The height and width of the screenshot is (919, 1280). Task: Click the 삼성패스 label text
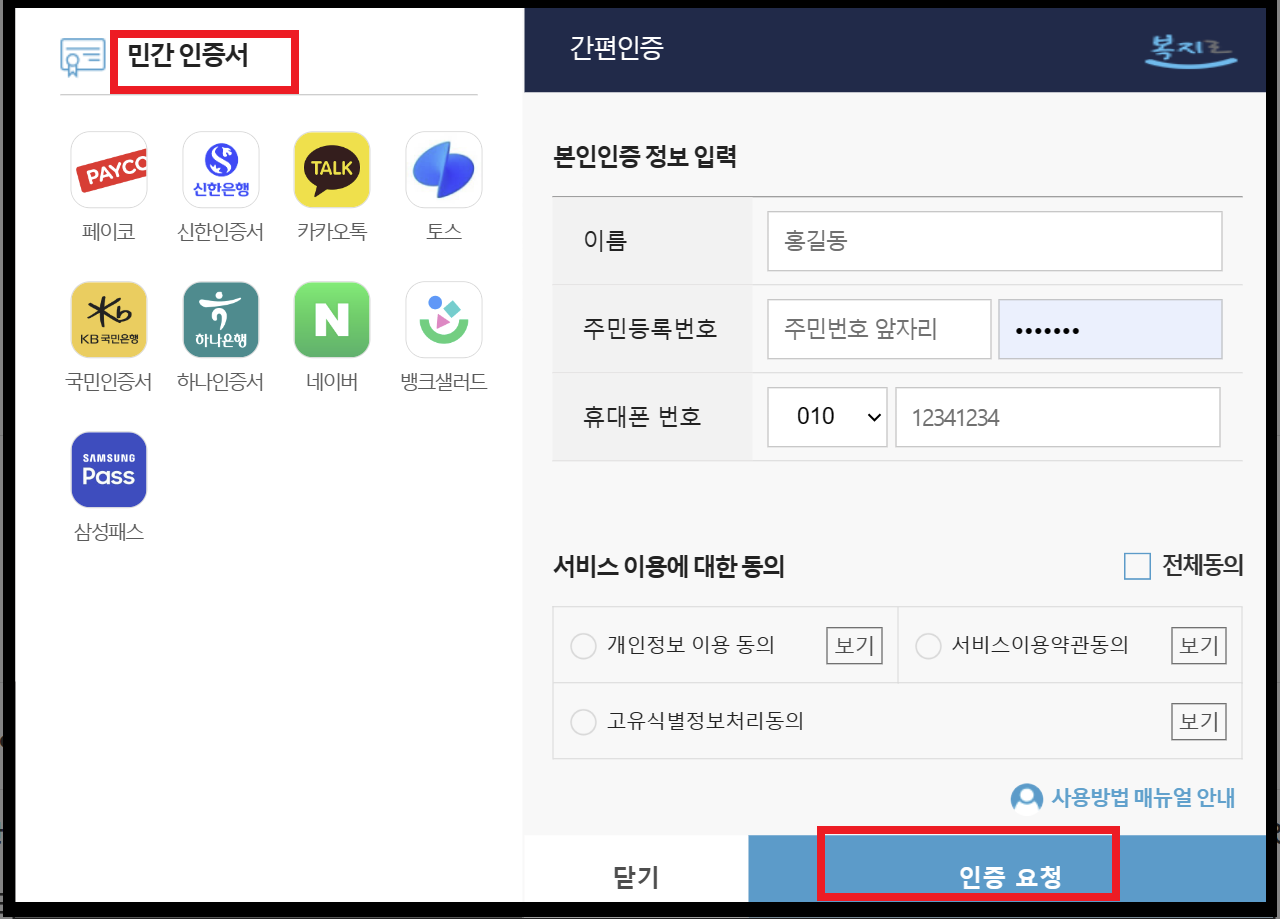[x=109, y=532]
